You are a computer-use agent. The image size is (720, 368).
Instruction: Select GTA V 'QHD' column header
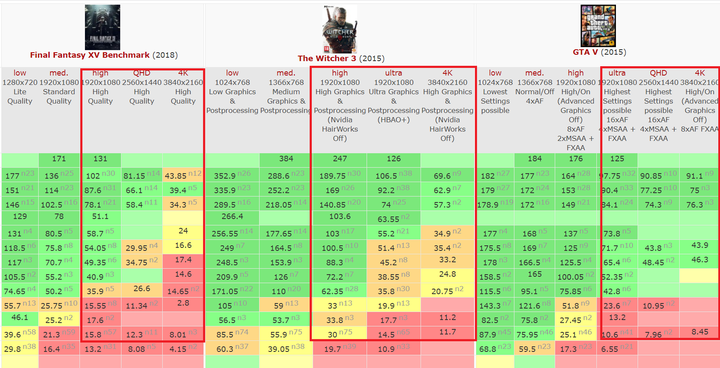(658, 73)
